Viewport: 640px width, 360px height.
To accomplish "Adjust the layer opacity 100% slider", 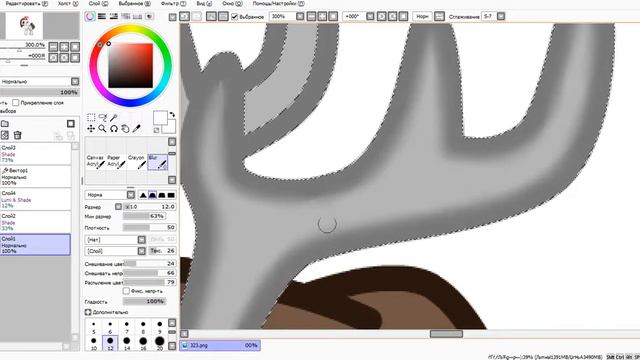I will click(x=40, y=92).
